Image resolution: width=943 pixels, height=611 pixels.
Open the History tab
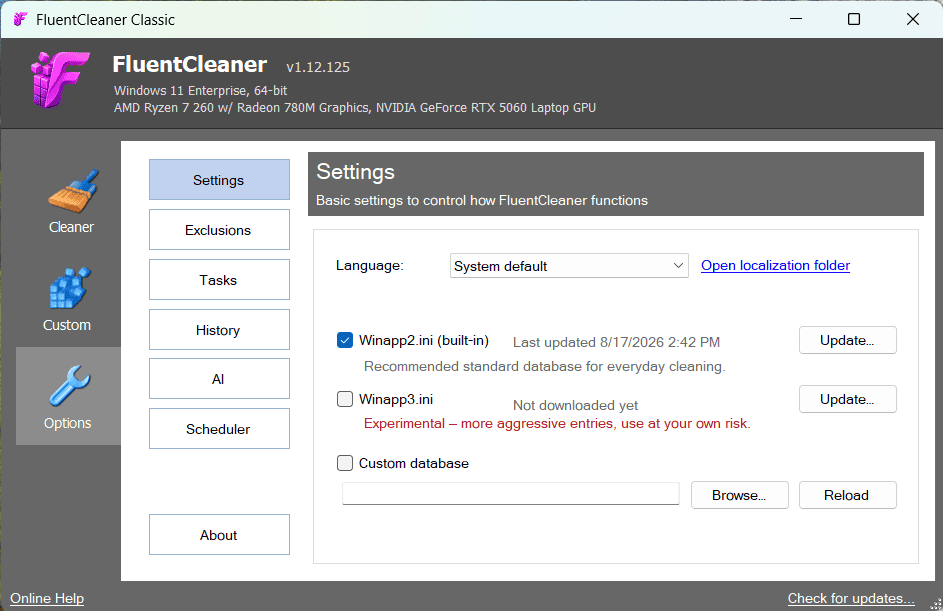(219, 330)
